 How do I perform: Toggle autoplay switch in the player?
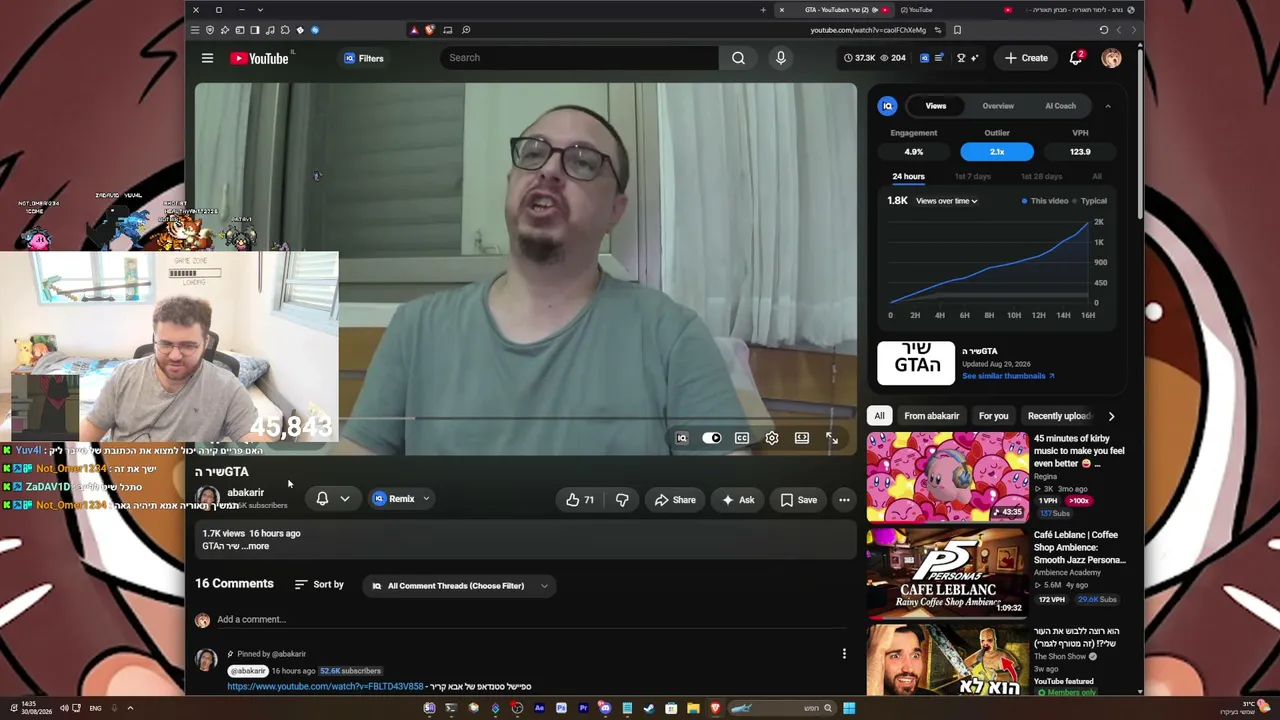(711, 438)
